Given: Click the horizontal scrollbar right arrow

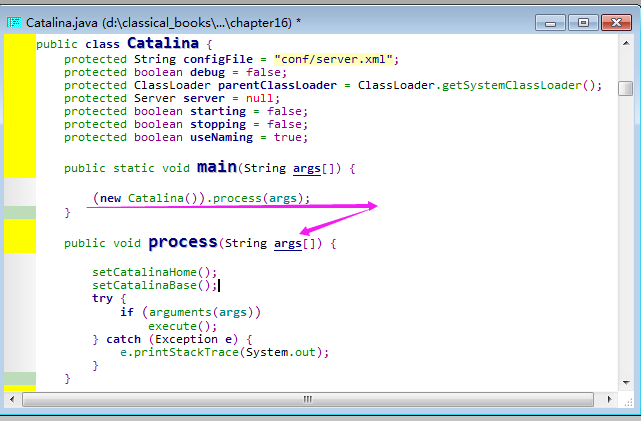Looking at the screenshot, I should point(610,399).
